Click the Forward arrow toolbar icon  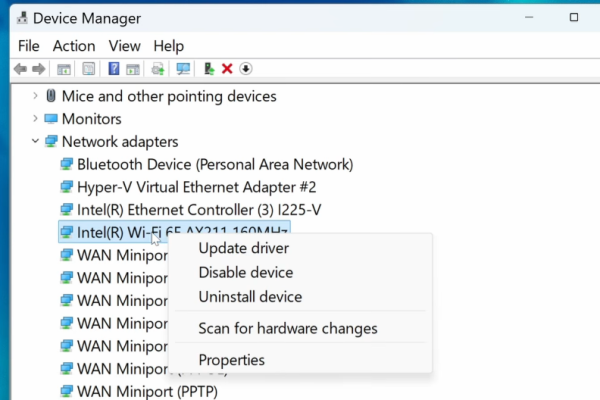click(39, 69)
